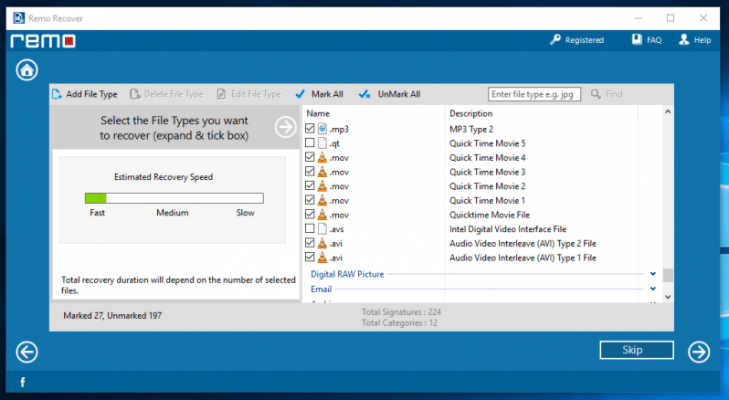Image resolution: width=729 pixels, height=400 pixels.
Task: Uncheck the Quicktime Movie File checkbox
Action: tap(310, 214)
